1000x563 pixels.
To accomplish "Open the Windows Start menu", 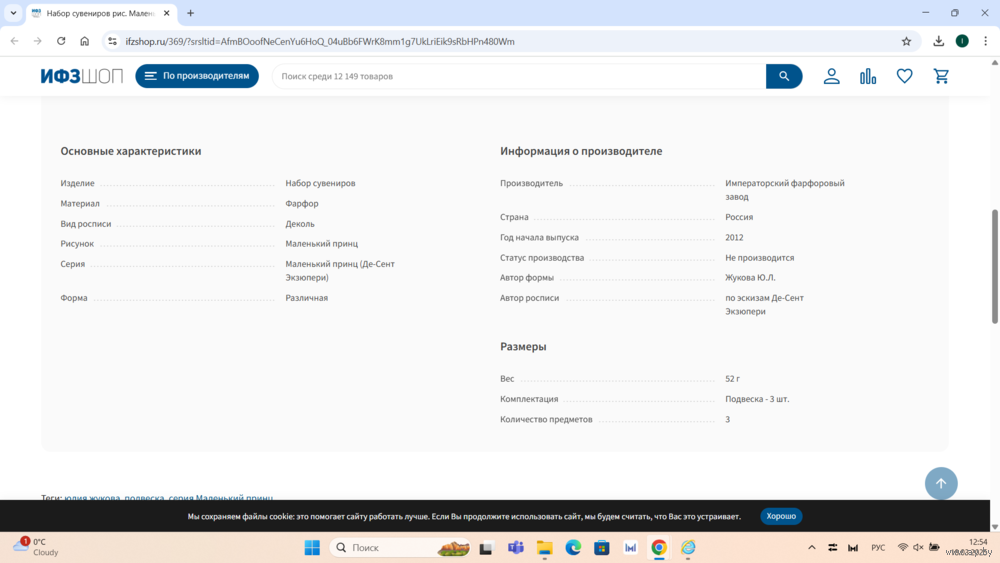I will coord(312,548).
